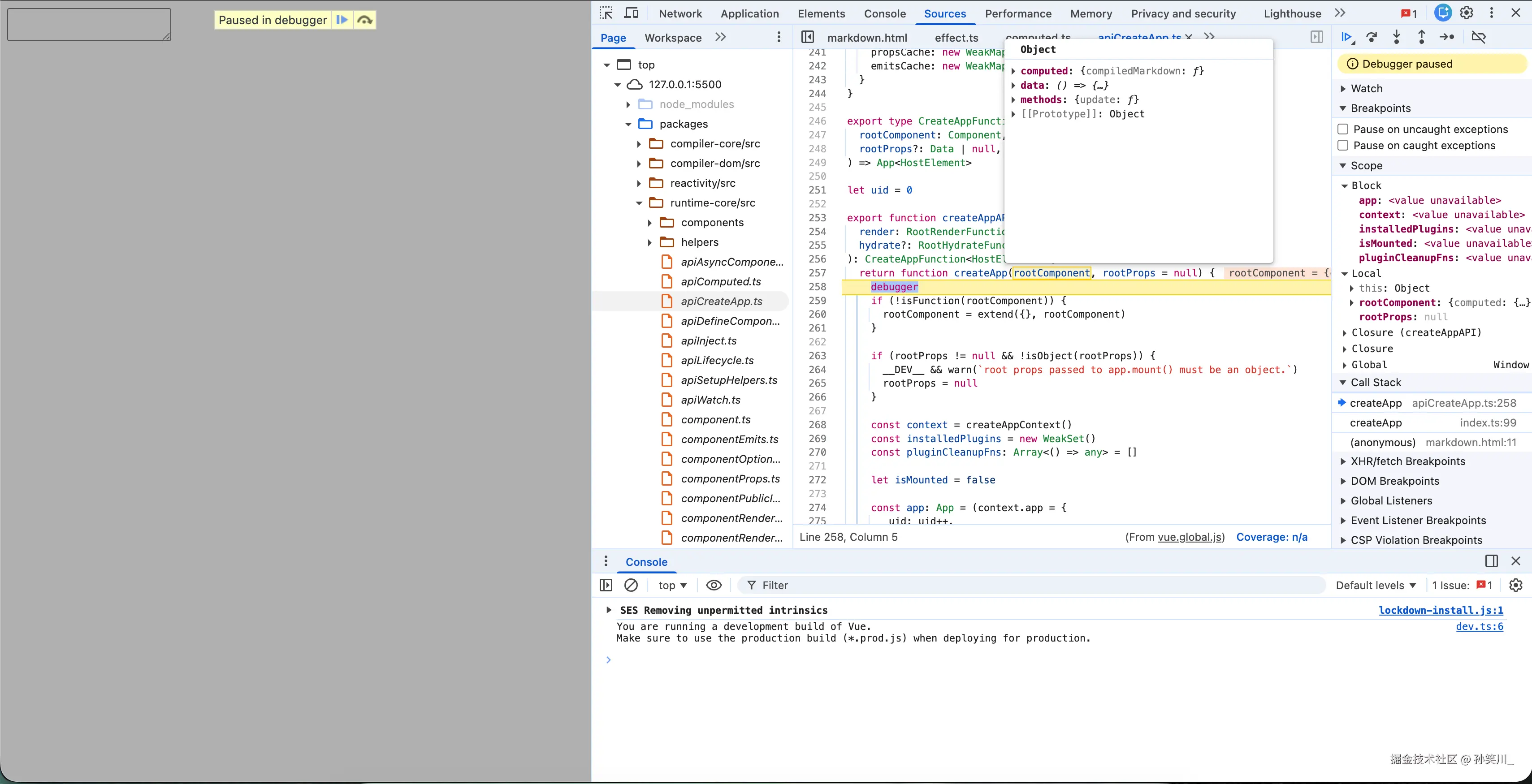This screenshot has height=784, width=1532.
Task: Create a live expression in console
Action: [x=713, y=585]
